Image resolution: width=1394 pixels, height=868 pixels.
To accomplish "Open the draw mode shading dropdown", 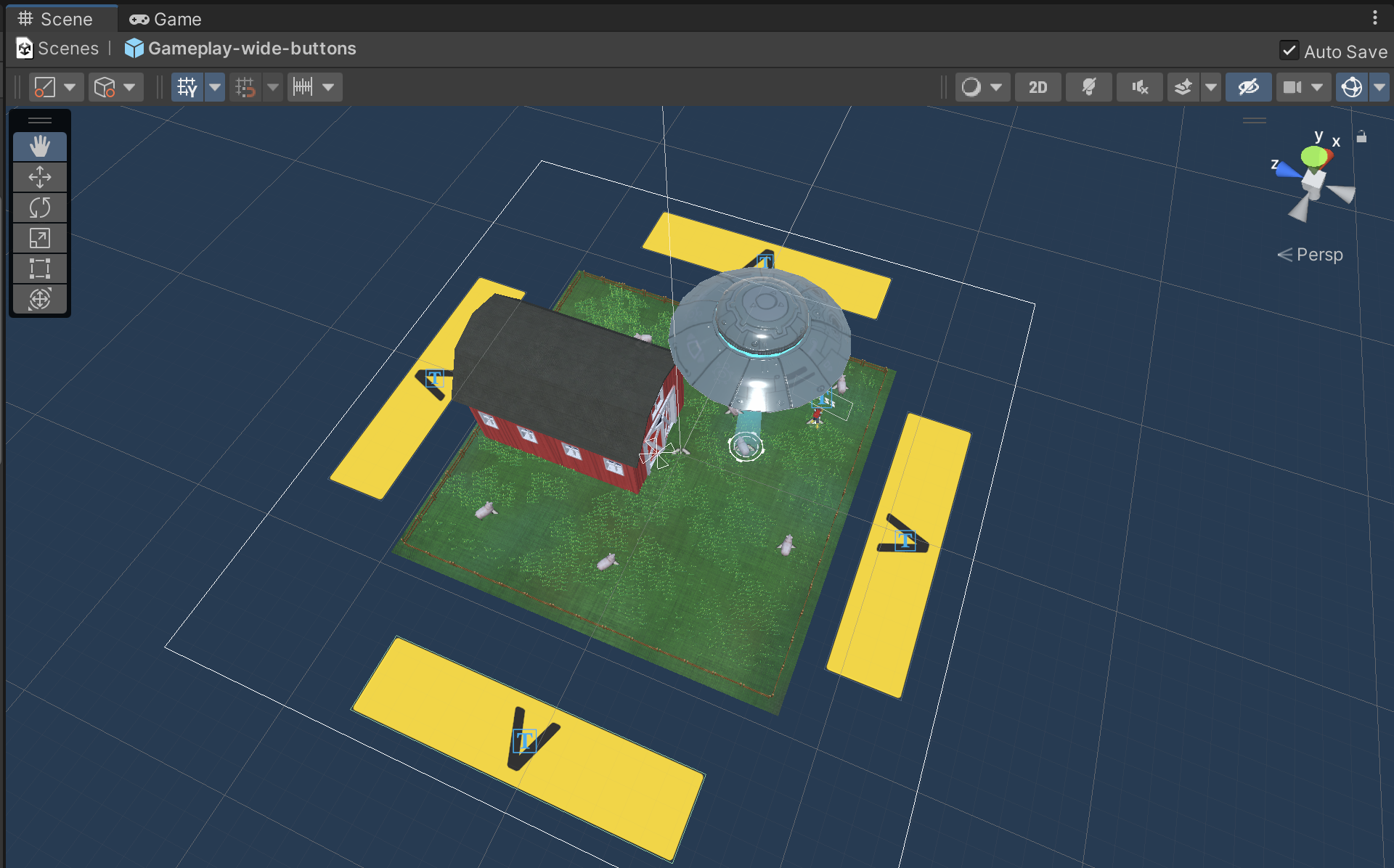I will click(x=982, y=87).
